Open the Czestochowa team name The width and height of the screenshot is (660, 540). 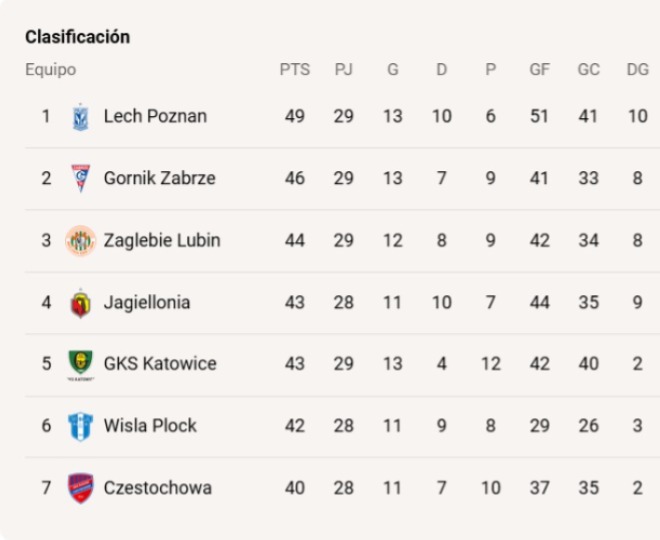coord(157,488)
